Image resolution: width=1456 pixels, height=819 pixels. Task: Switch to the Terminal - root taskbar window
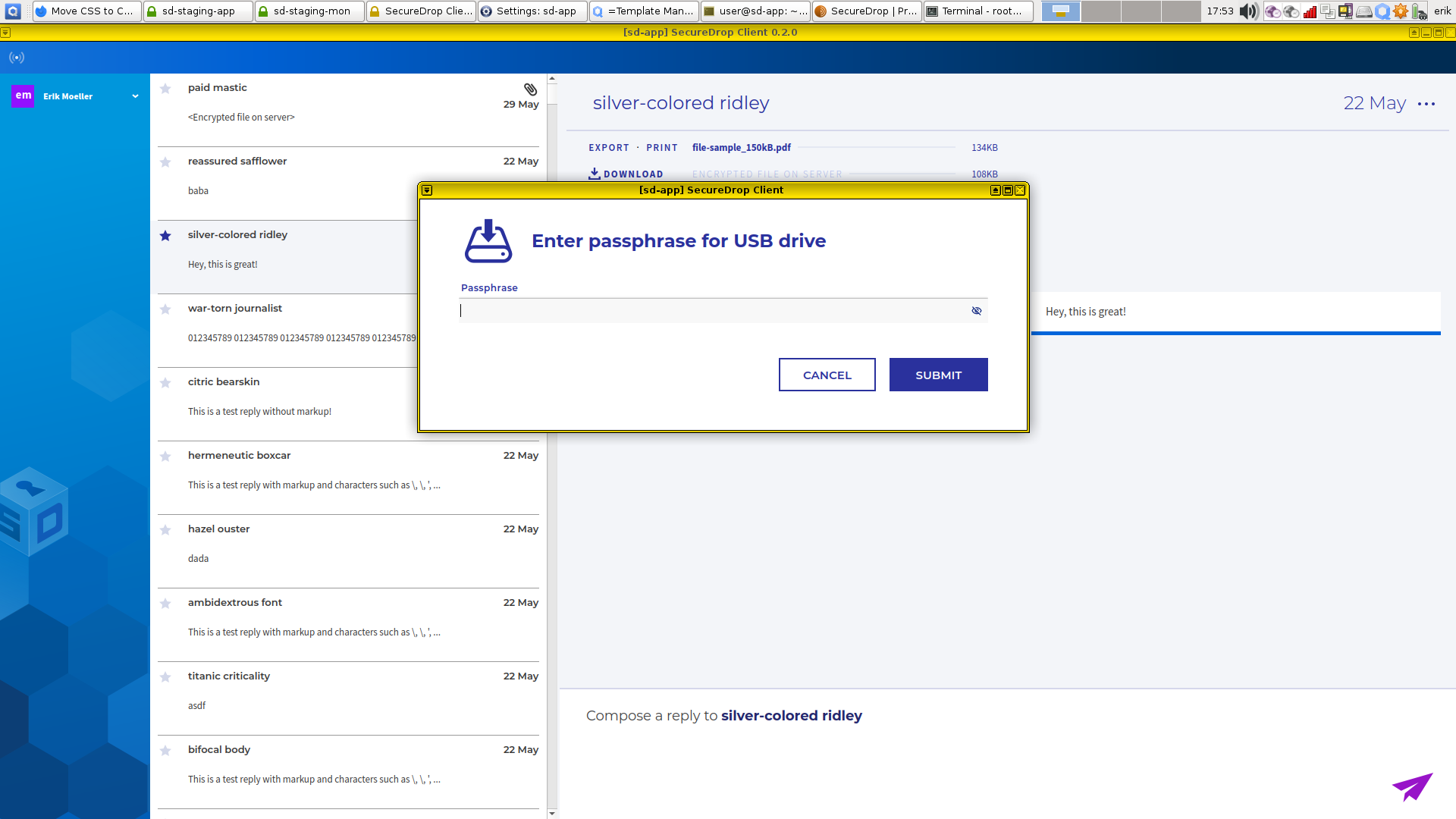[x=978, y=11]
